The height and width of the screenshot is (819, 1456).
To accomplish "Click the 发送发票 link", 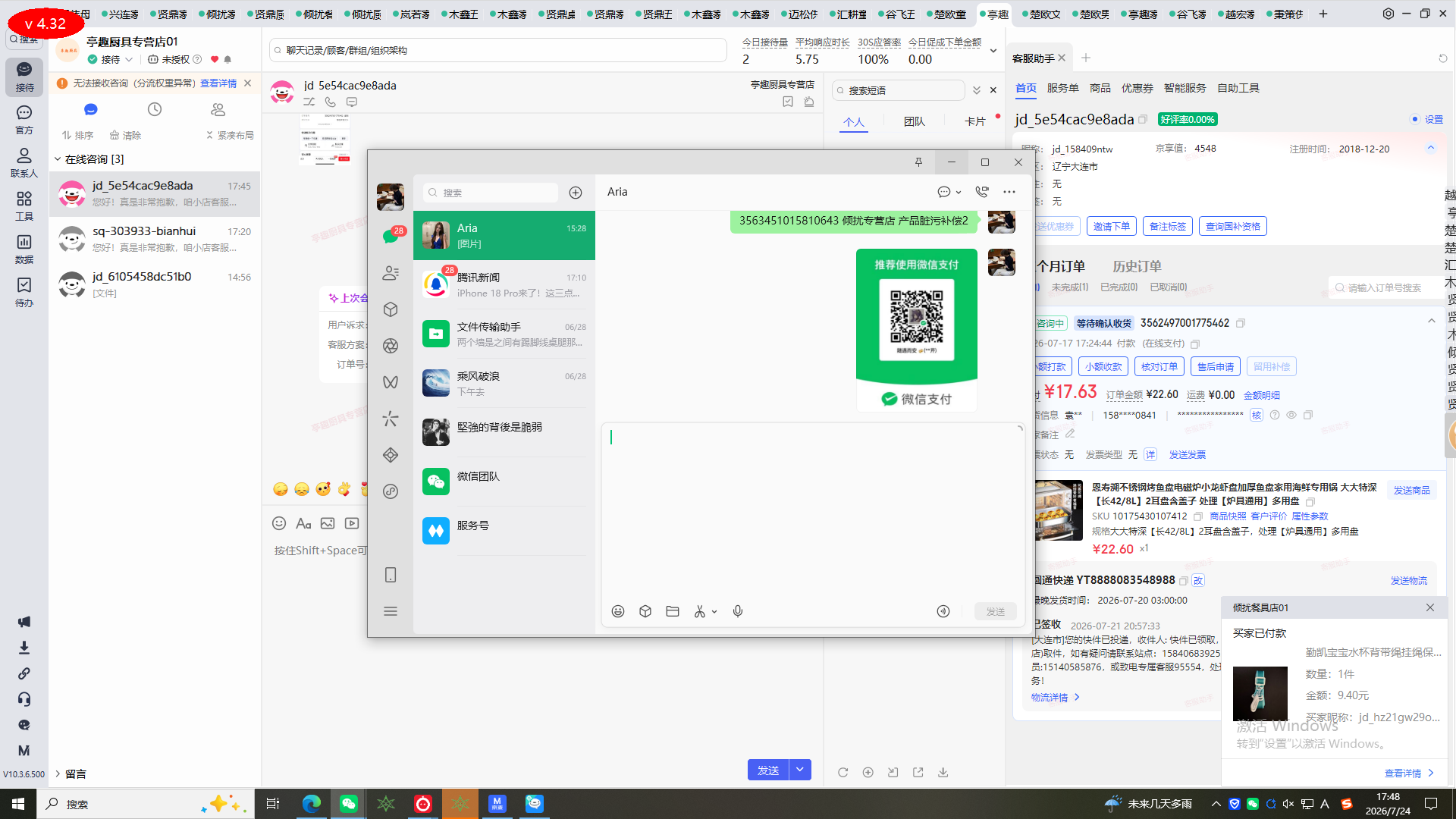I will pos(1188,454).
